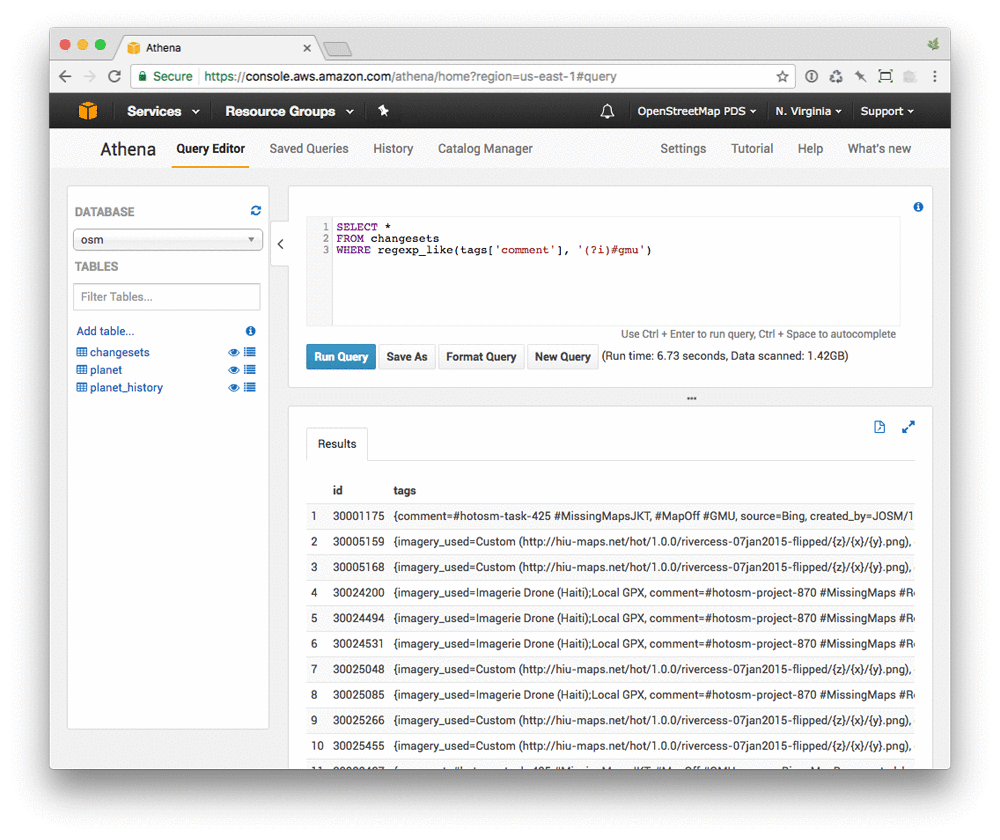Image resolution: width=1000 pixels, height=840 pixels.
Task: Click the screen capture extension icon
Action: tap(885, 77)
